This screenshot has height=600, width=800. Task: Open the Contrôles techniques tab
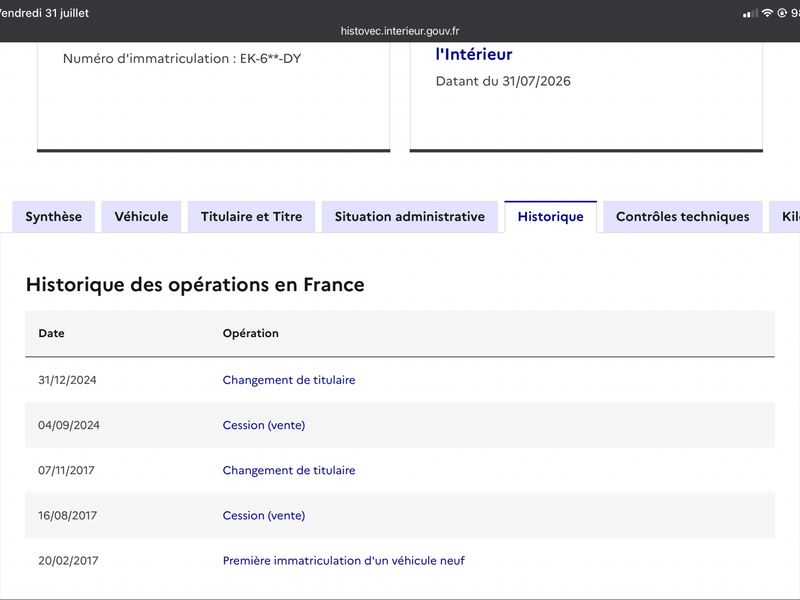[683, 217]
